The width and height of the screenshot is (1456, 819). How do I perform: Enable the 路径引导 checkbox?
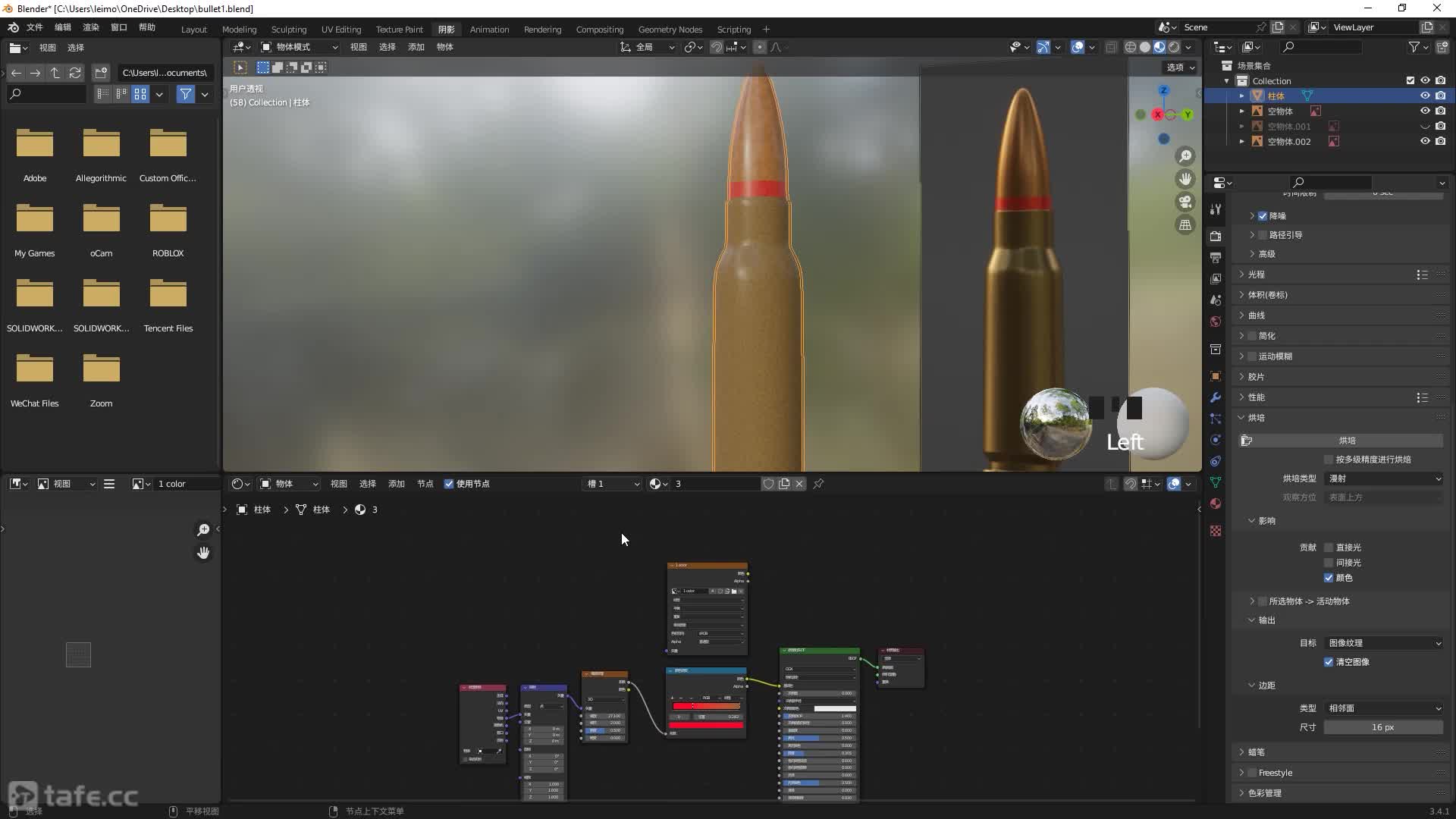coord(1263,235)
